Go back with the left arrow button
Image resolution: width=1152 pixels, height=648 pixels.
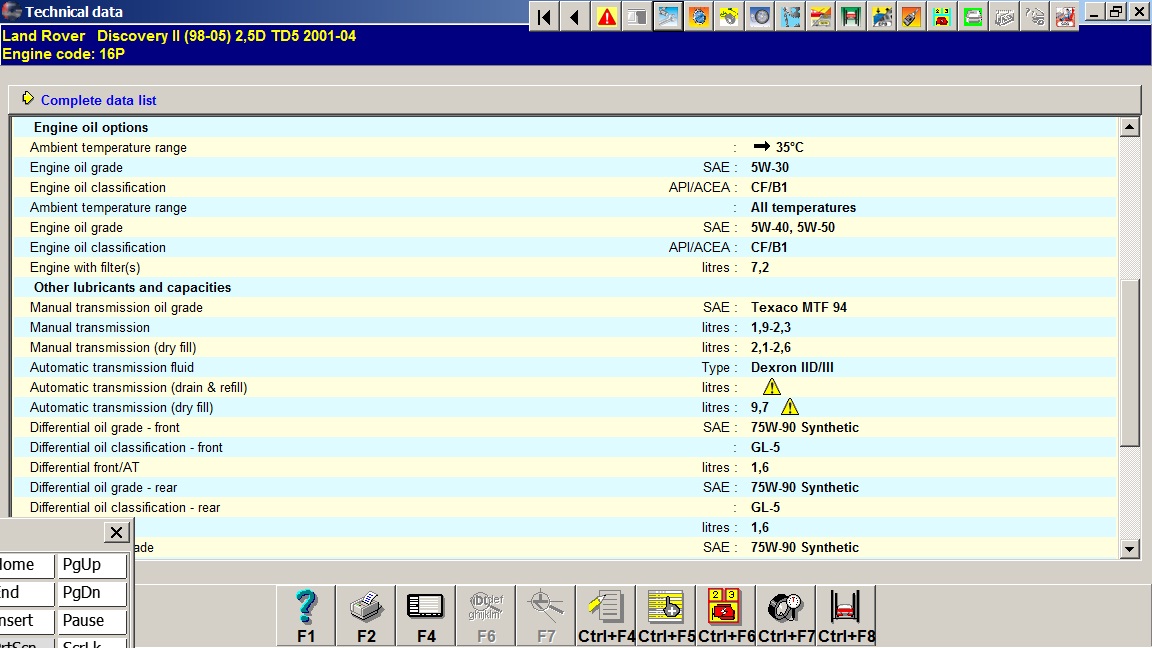(x=575, y=16)
